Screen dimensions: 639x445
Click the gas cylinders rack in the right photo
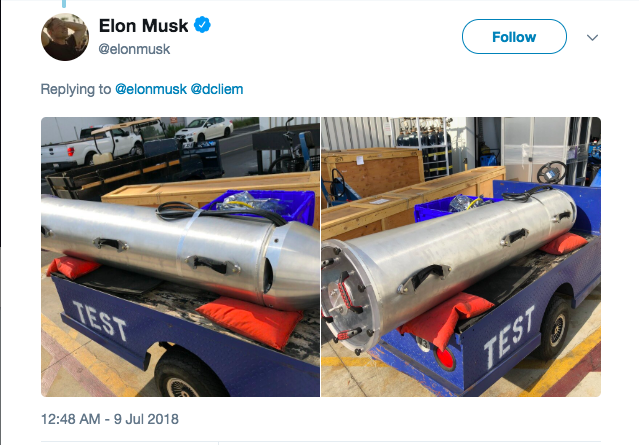click(424, 147)
